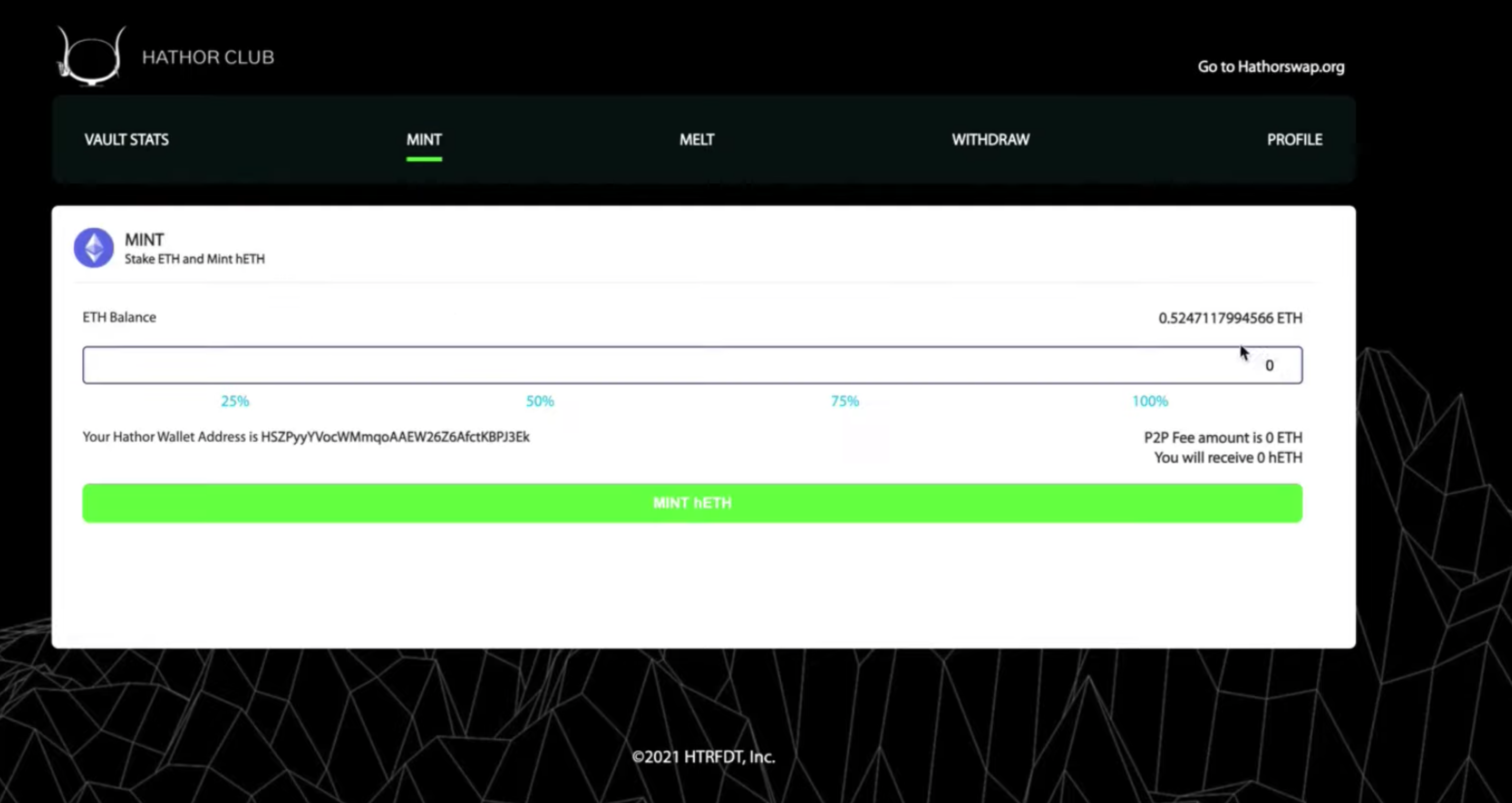Viewport: 1512px width, 803px height.
Task: Follow the Go to Hathorswap.org link
Action: [1271, 67]
